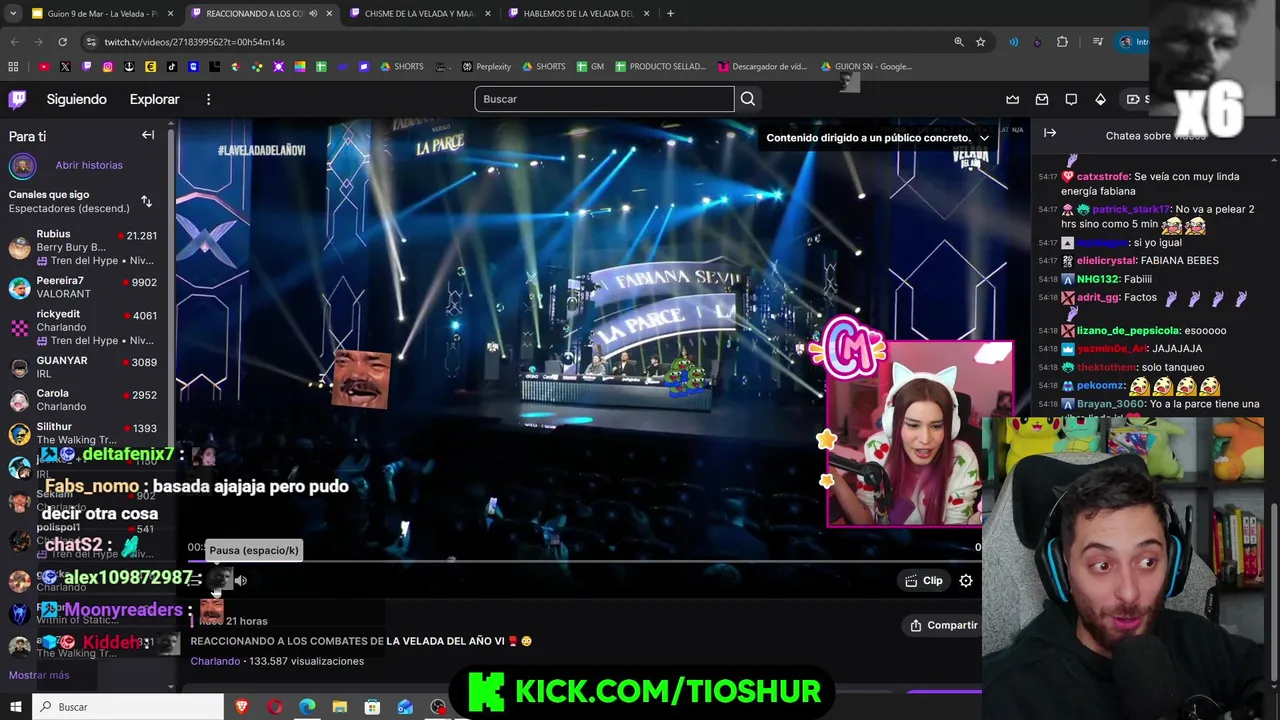Open Twitch home via purple logo

[x=18, y=99]
